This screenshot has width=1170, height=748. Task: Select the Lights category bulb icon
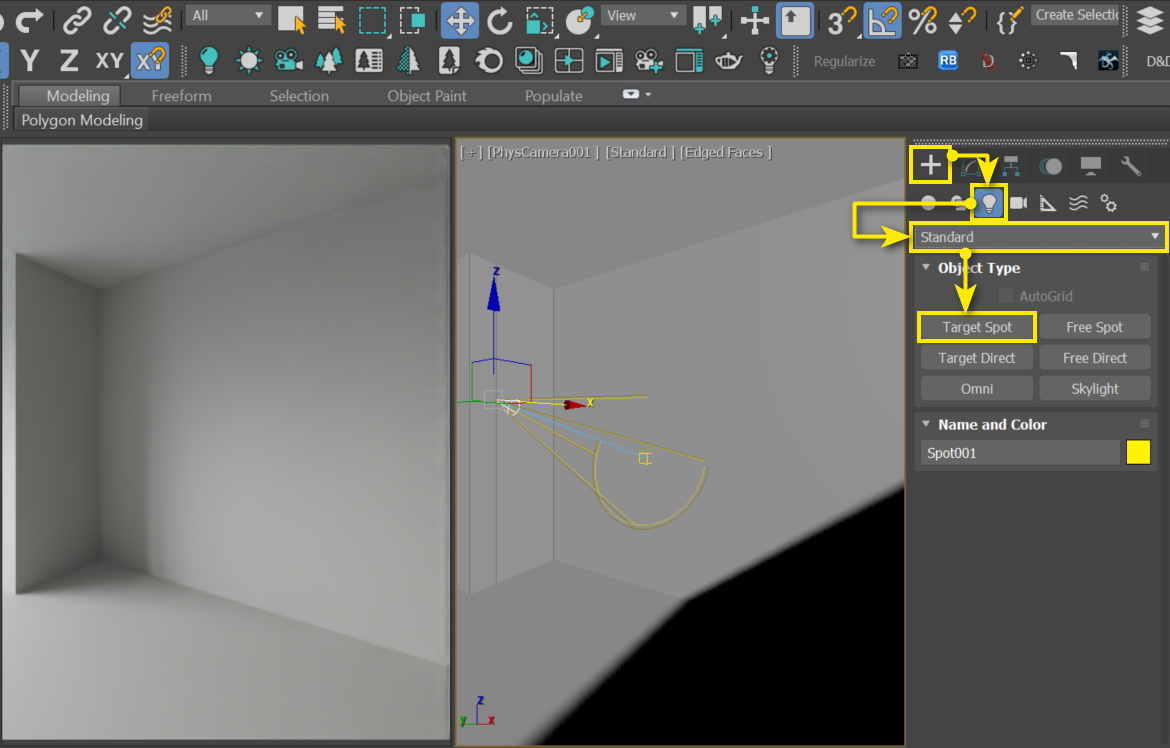pyautogui.click(x=989, y=203)
